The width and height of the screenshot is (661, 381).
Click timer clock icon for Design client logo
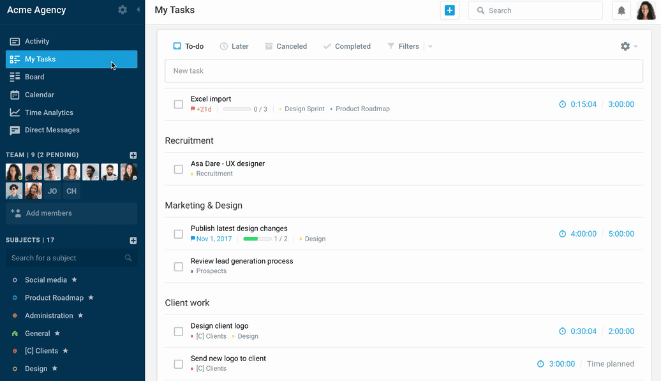562,331
